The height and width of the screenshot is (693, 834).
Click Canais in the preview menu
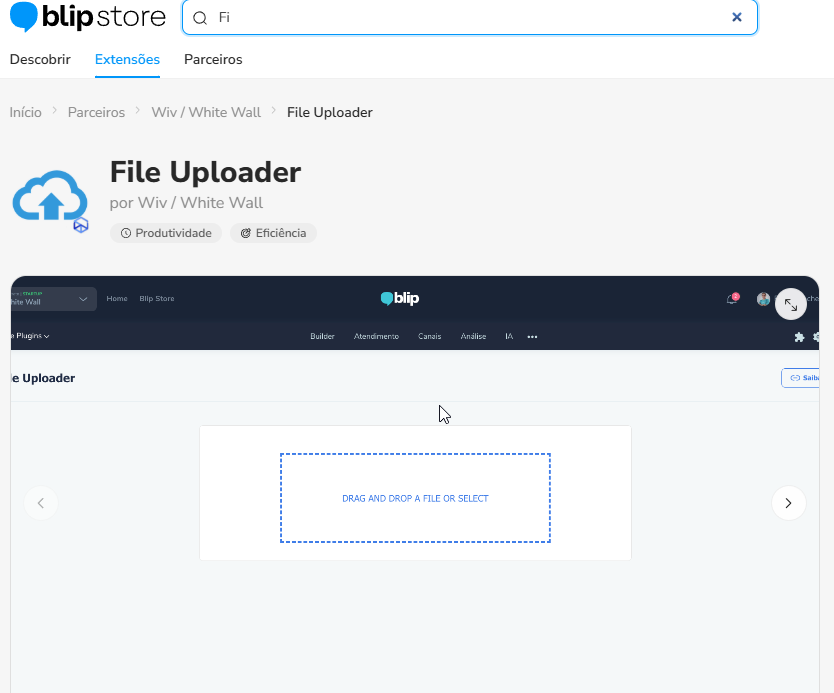[x=429, y=337]
